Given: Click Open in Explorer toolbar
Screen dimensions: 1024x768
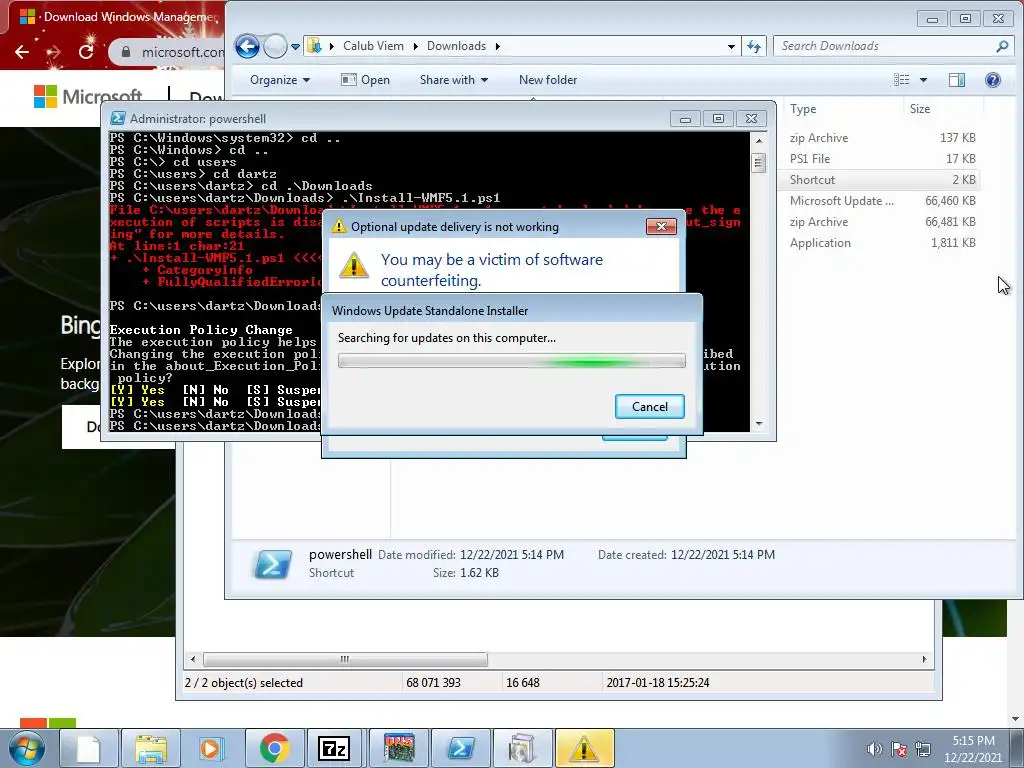Looking at the screenshot, I should point(366,80).
